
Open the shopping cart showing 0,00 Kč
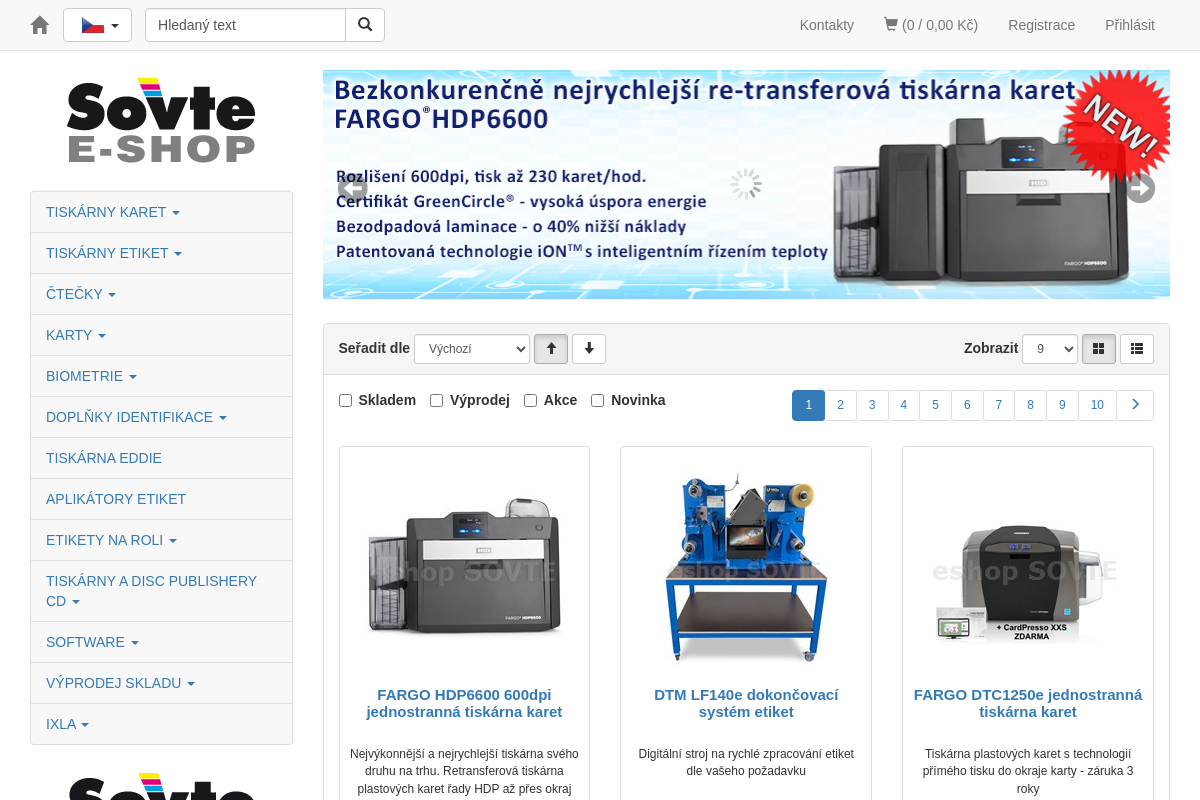point(930,24)
